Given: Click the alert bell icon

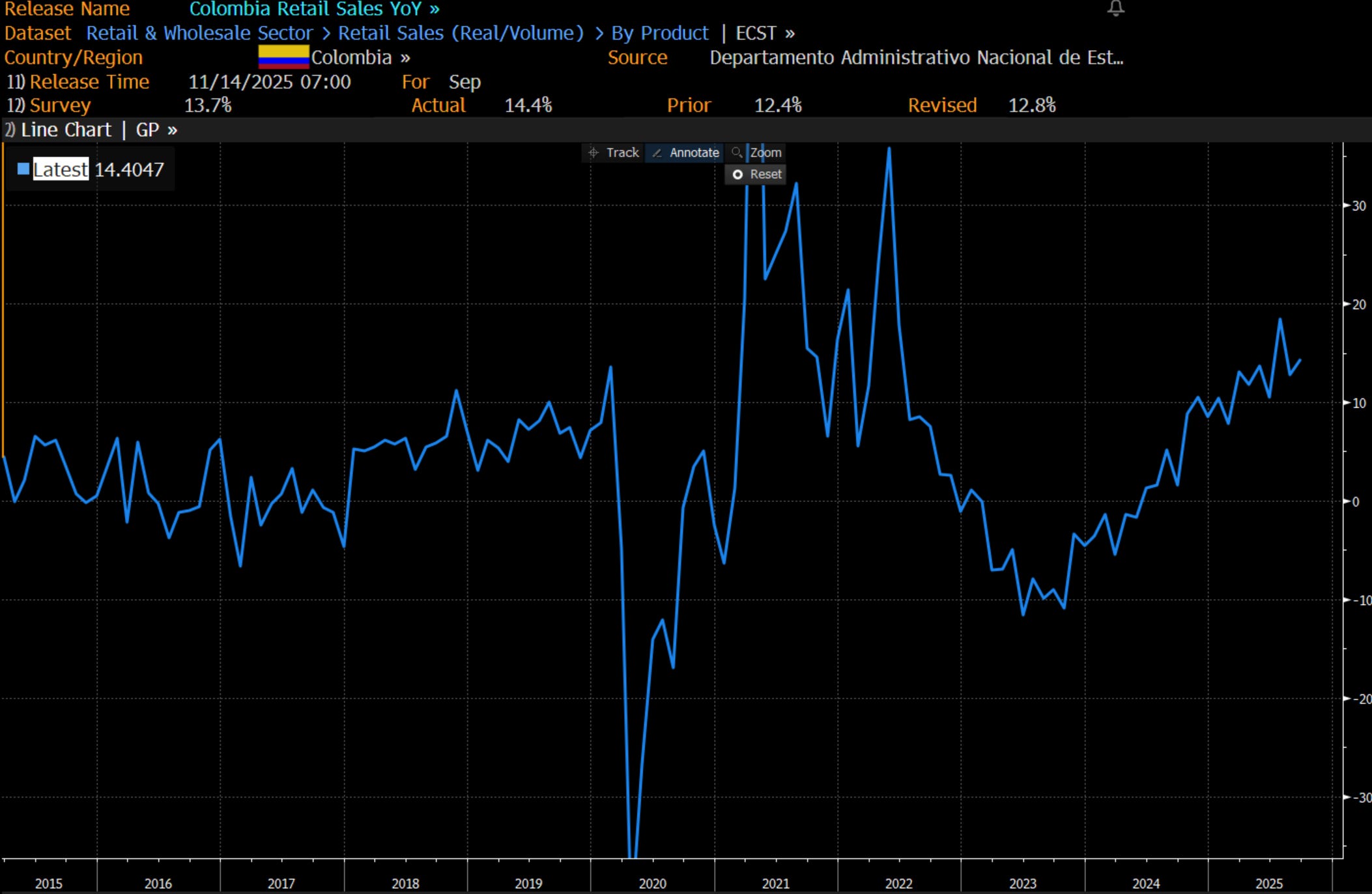Looking at the screenshot, I should tap(1115, 8).
